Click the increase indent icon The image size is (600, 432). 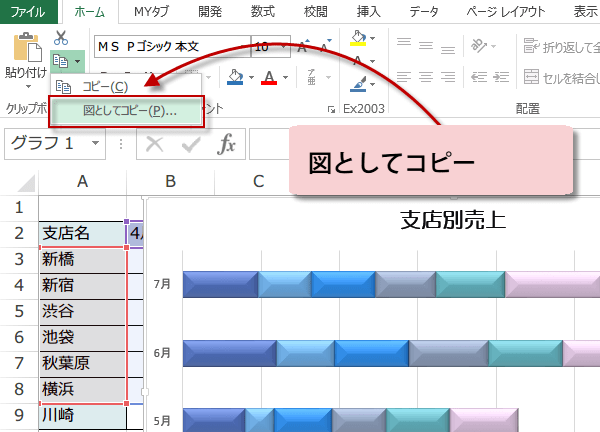click(501, 77)
